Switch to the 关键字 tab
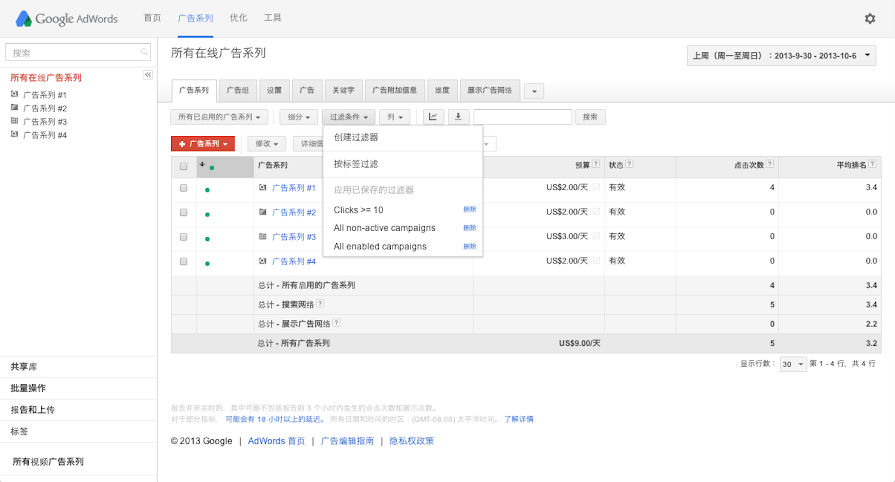Image resolution: width=895 pixels, height=482 pixels. (x=343, y=90)
